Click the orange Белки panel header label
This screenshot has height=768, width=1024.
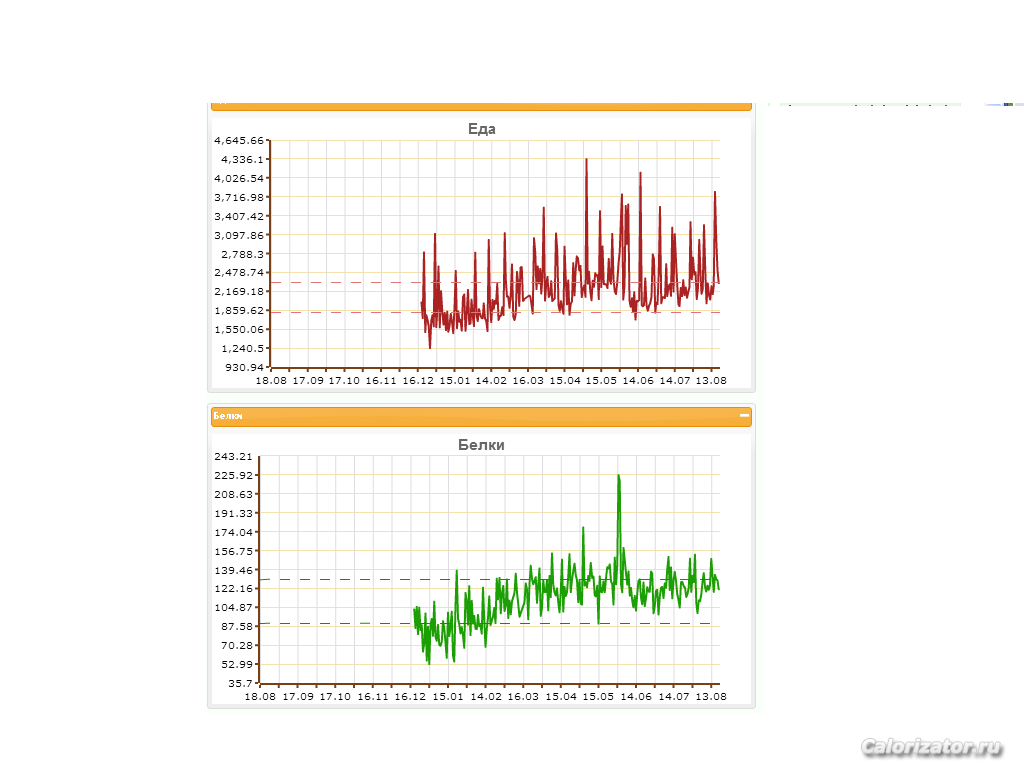tap(228, 416)
